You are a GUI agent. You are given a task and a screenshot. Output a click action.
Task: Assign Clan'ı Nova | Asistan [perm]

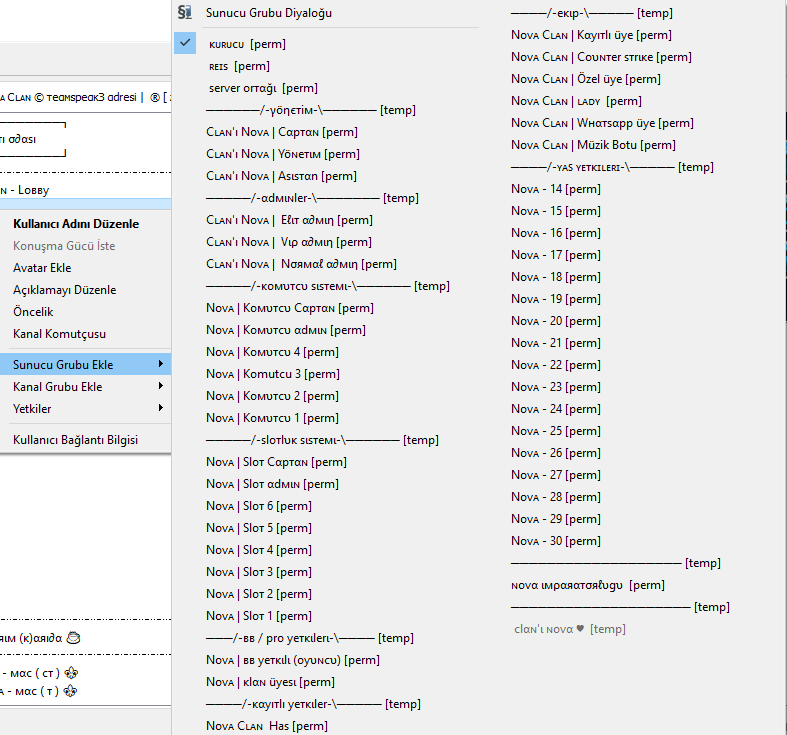click(281, 176)
